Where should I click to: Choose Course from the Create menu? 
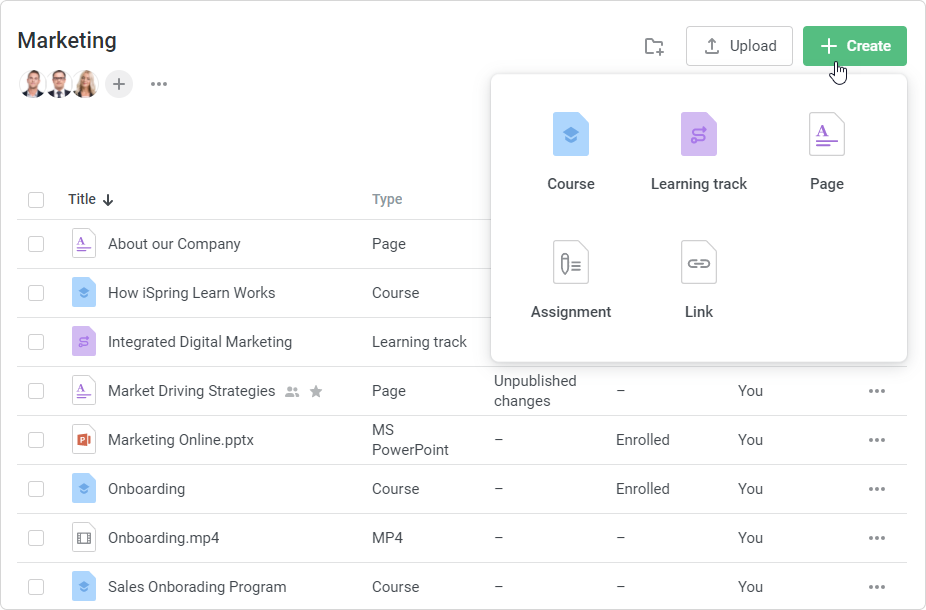tap(571, 135)
